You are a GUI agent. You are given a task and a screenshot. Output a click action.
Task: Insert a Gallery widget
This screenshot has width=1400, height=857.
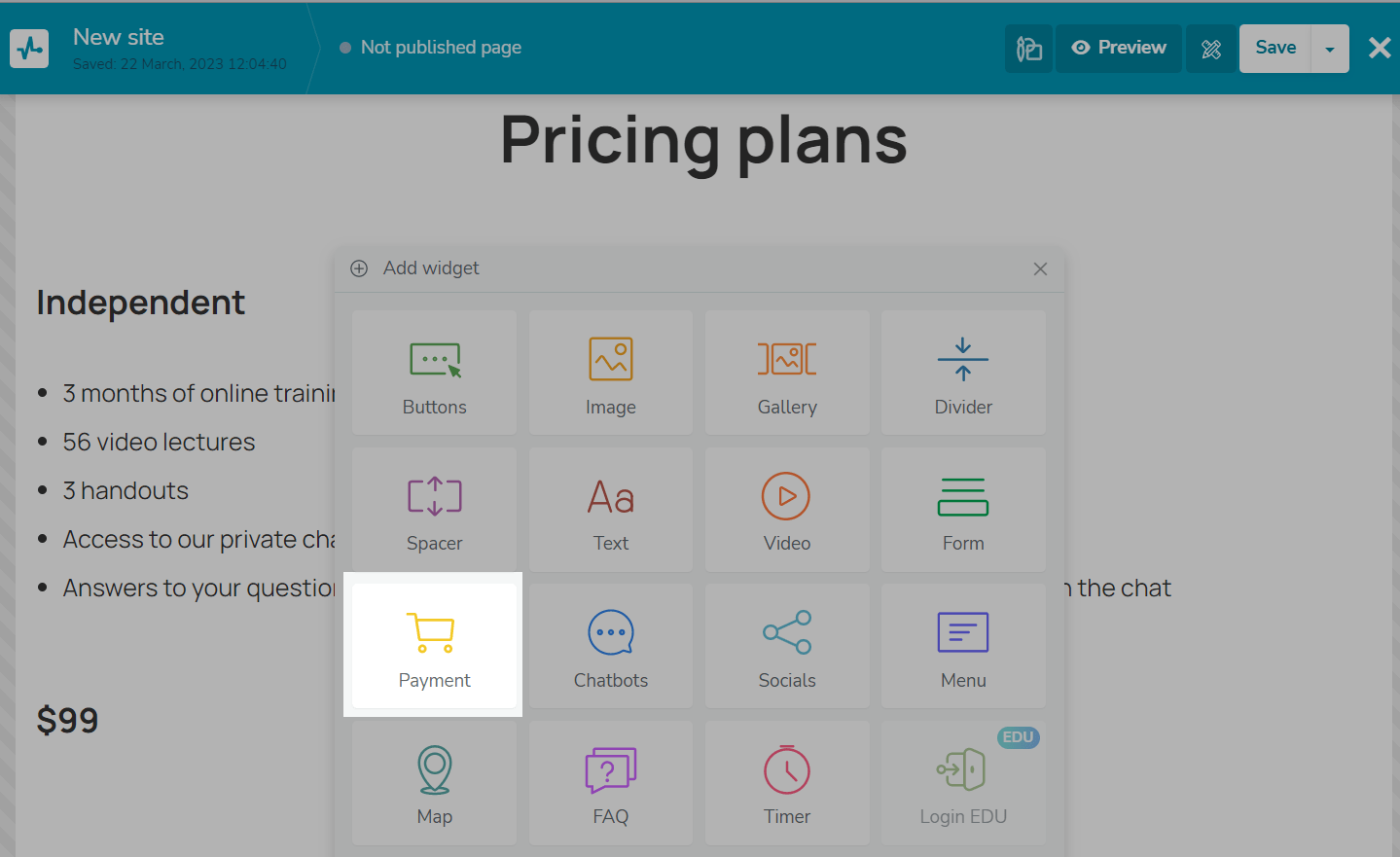click(787, 373)
